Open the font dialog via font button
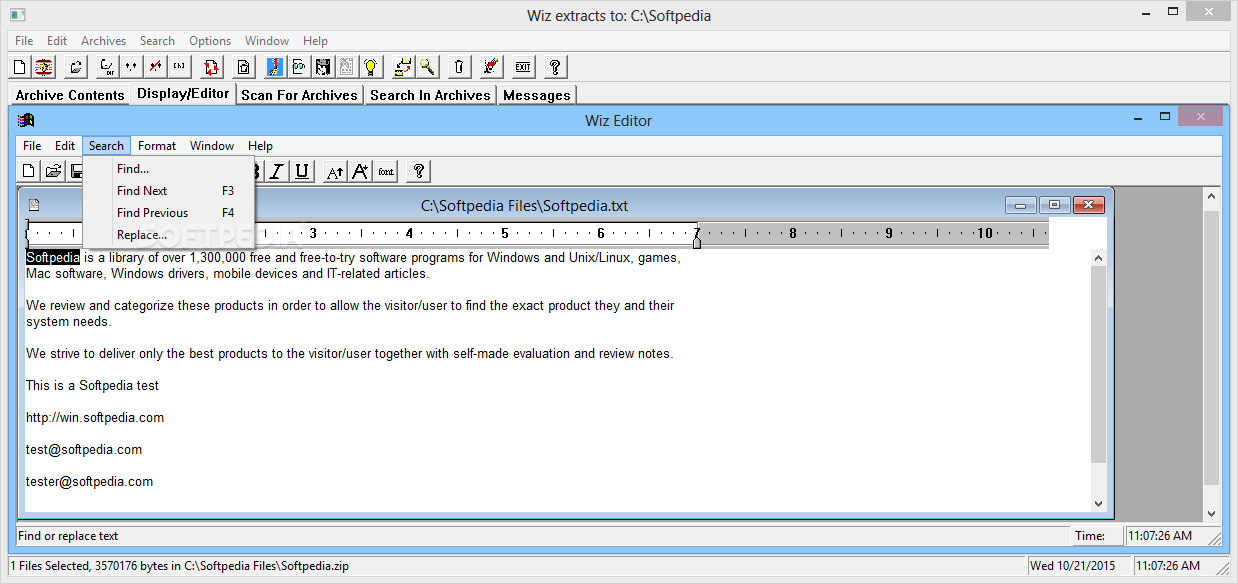1238x584 pixels. (x=386, y=171)
